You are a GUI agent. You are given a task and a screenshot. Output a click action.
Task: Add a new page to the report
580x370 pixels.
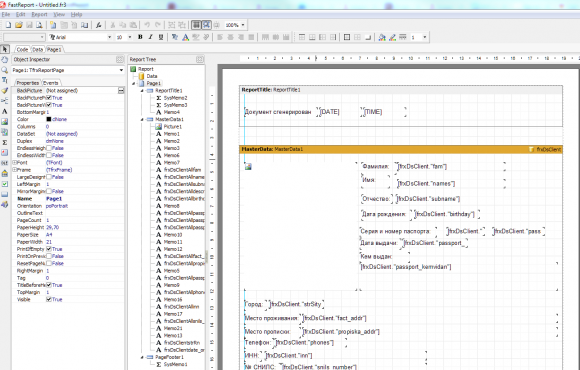(x=53, y=25)
